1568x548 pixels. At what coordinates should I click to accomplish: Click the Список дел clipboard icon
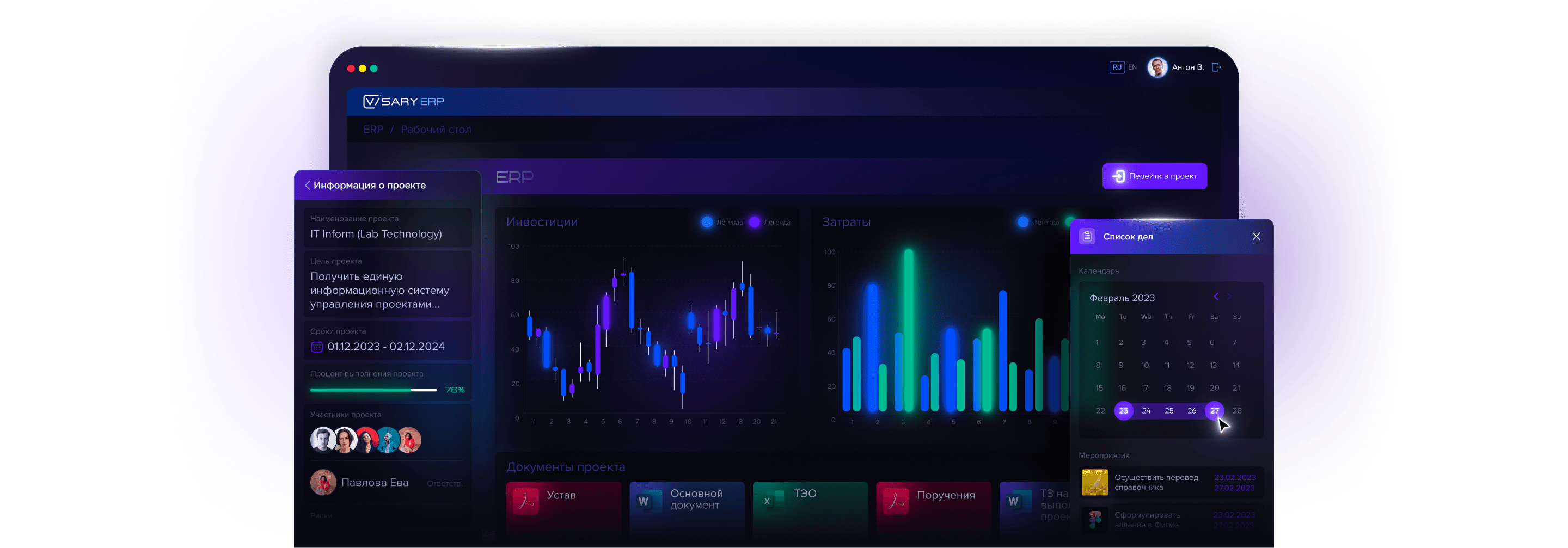tap(1087, 237)
